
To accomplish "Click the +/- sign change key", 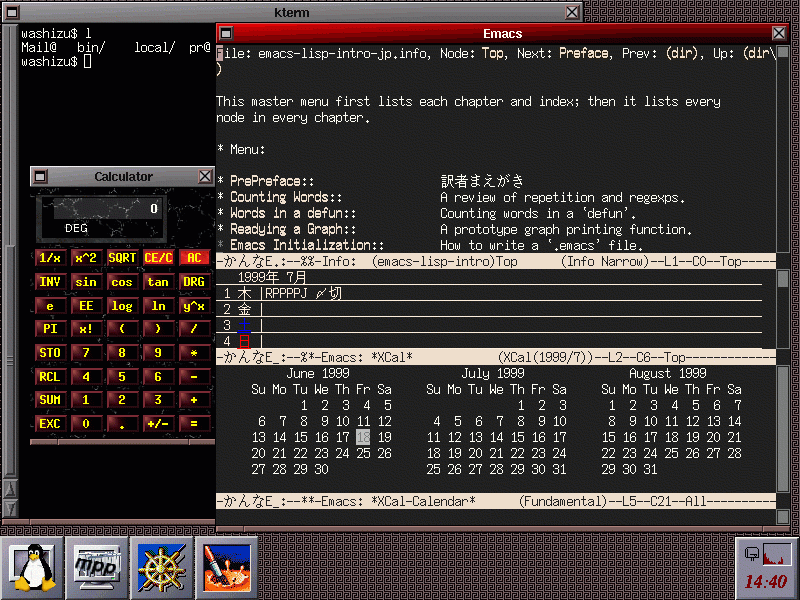I will [x=158, y=423].
